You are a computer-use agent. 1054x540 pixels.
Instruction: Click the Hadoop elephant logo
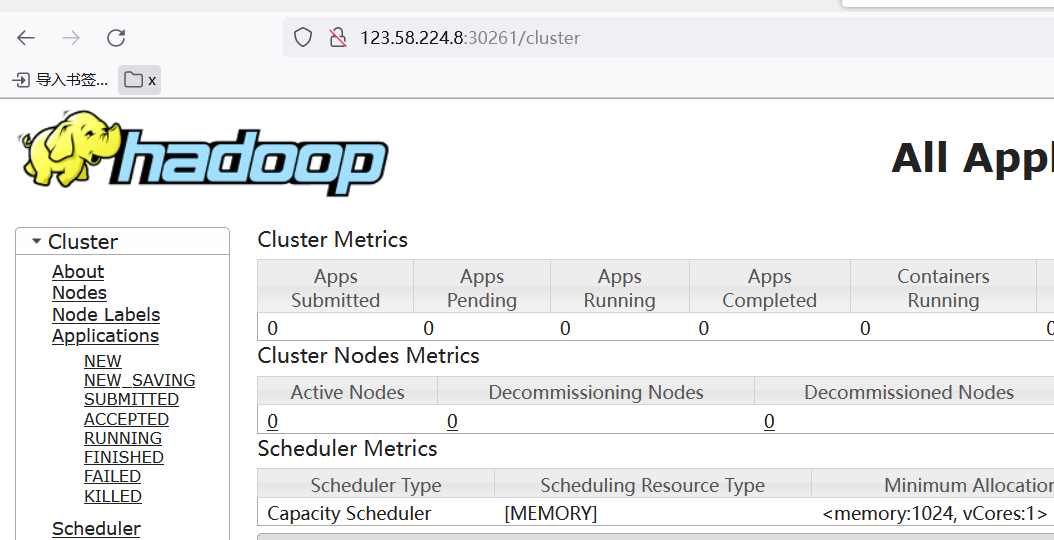(204, 153)
